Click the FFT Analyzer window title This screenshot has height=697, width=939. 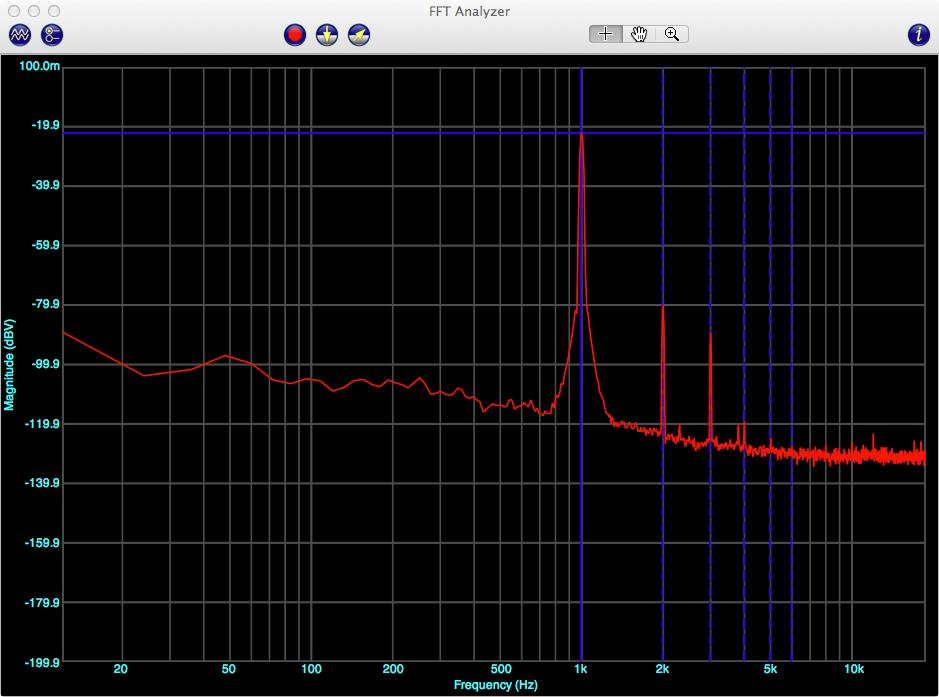point(470,11)
